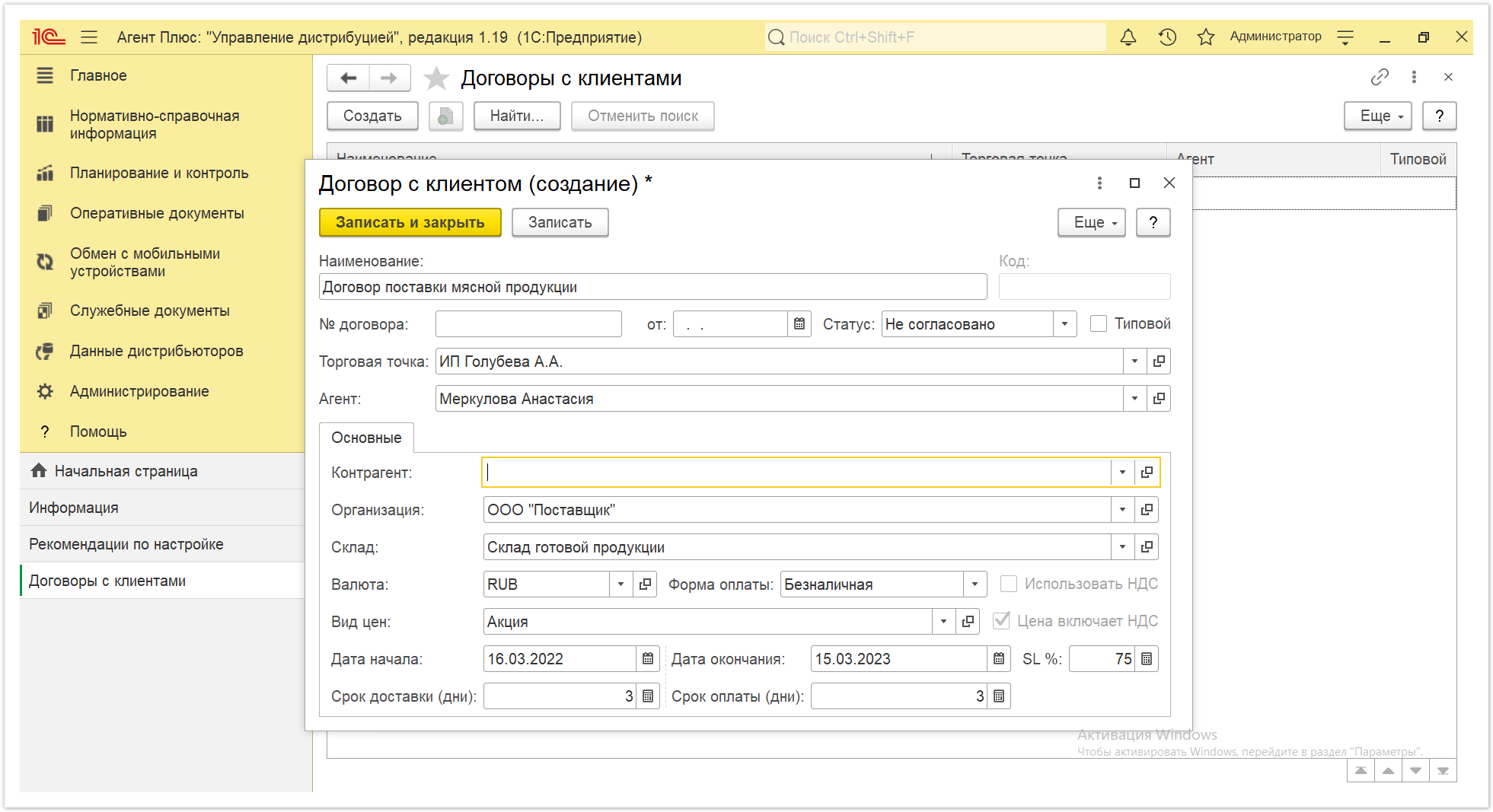This screenshot has height=812, width=1493.
Task: Open Начальная страница tab
Action: 162,471
